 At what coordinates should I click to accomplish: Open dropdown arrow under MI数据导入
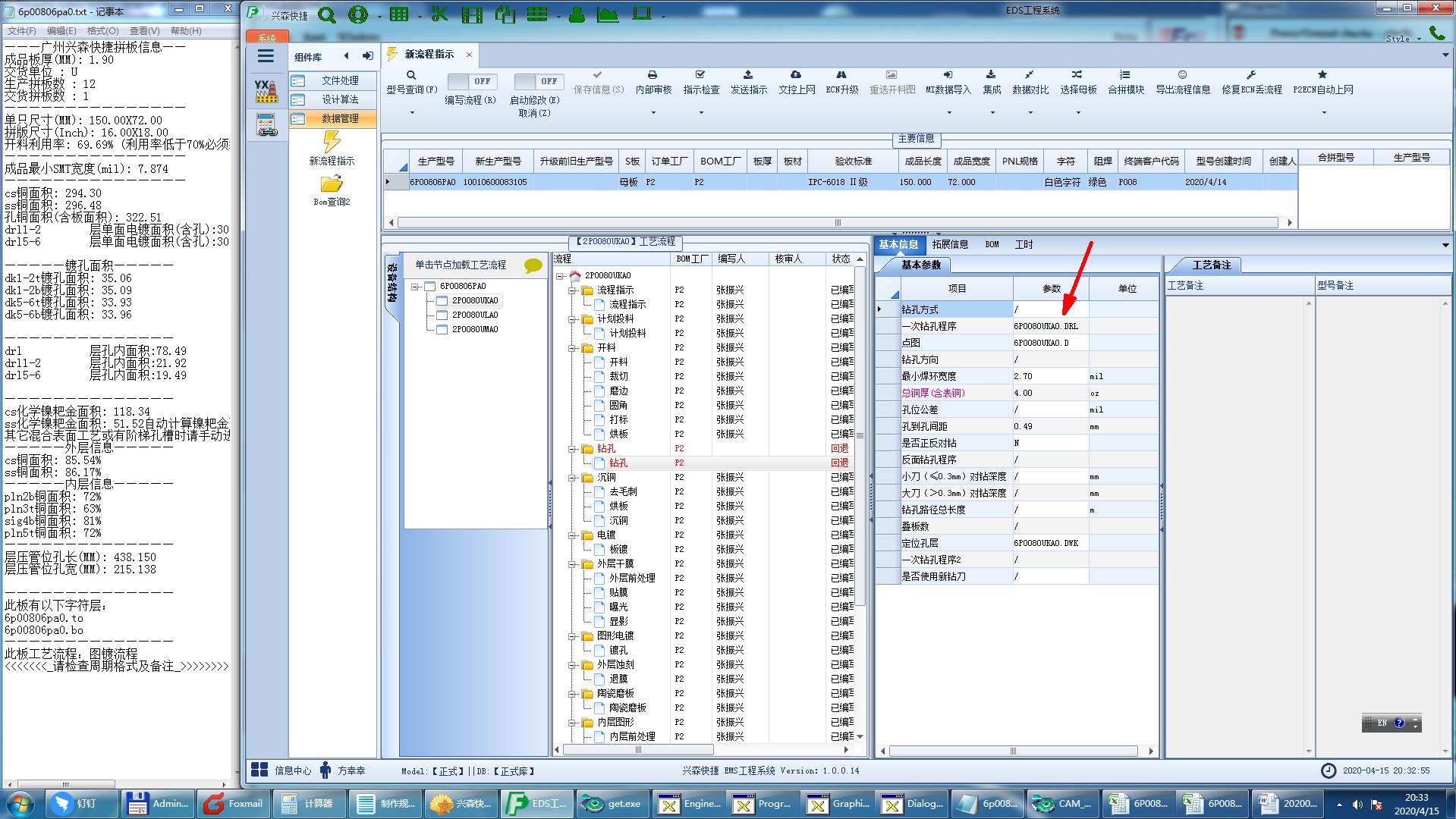tap(948, 113)
